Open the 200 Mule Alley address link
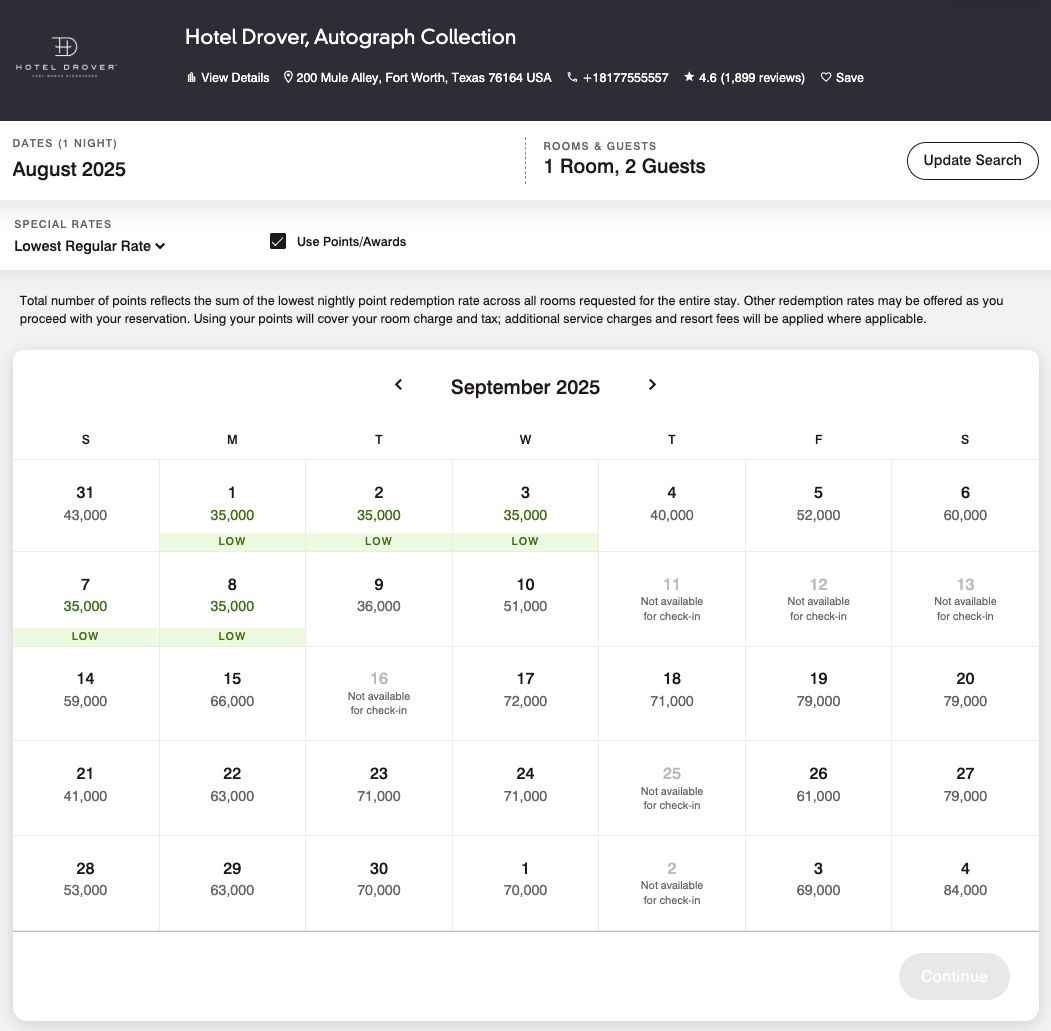 tap(424, 78)
